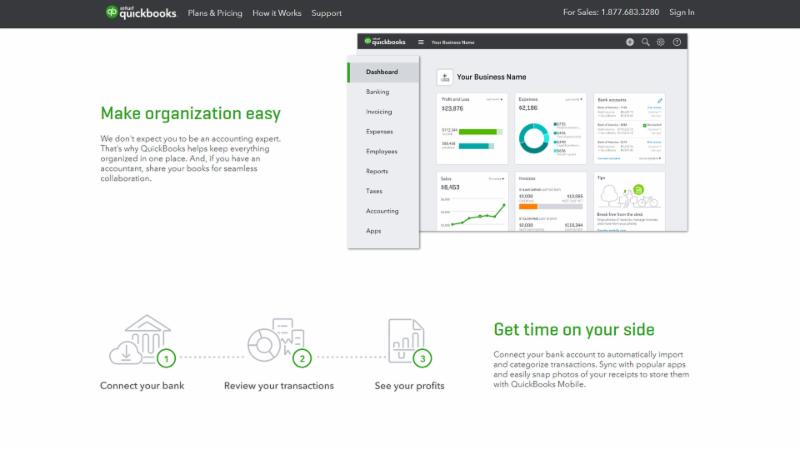Click the Review your transactions label
The width and height of the screenshot is (800, 450).
pos(279,386)
